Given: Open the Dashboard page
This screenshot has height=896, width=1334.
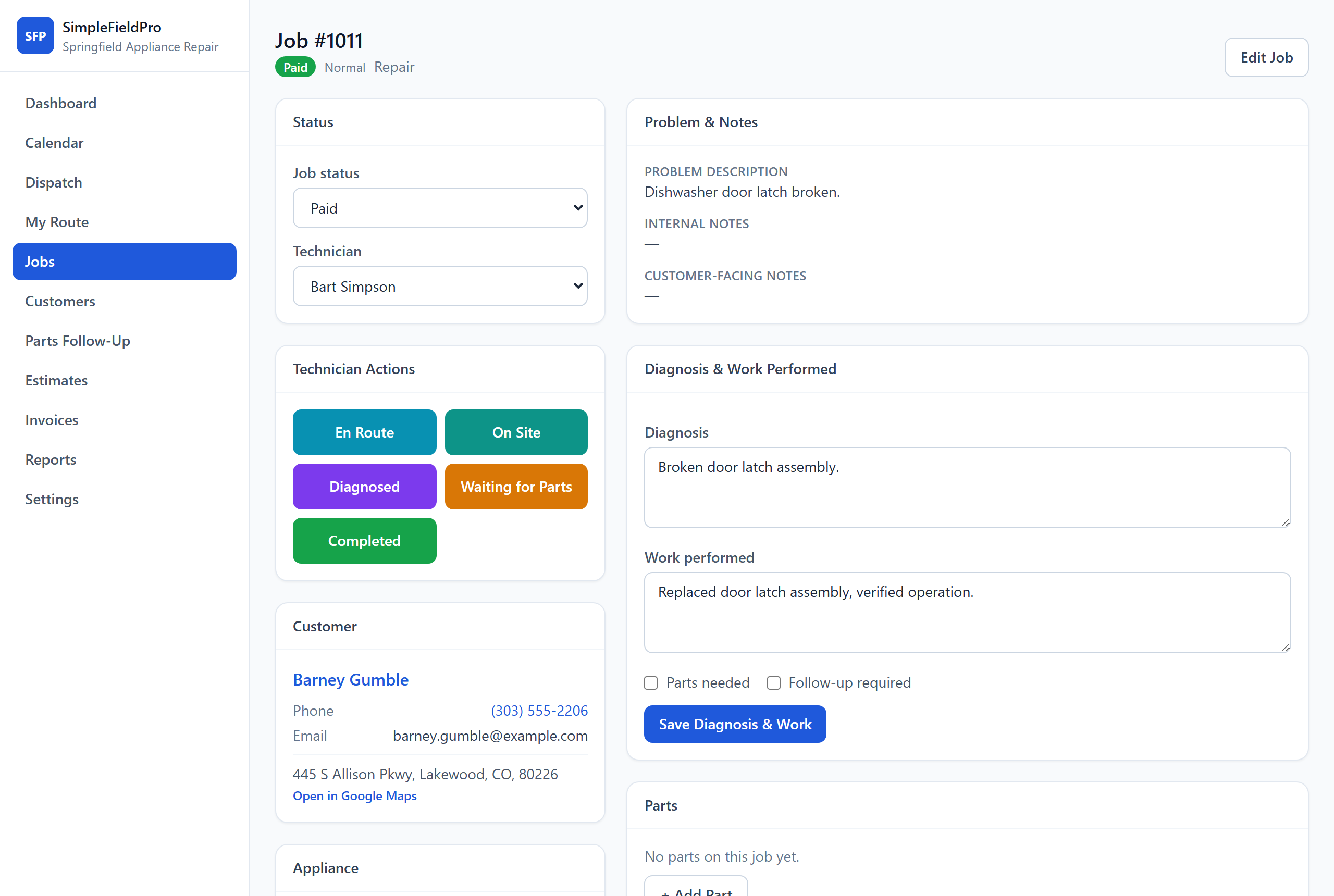Looking at the screenshot, I should [124, 104].
